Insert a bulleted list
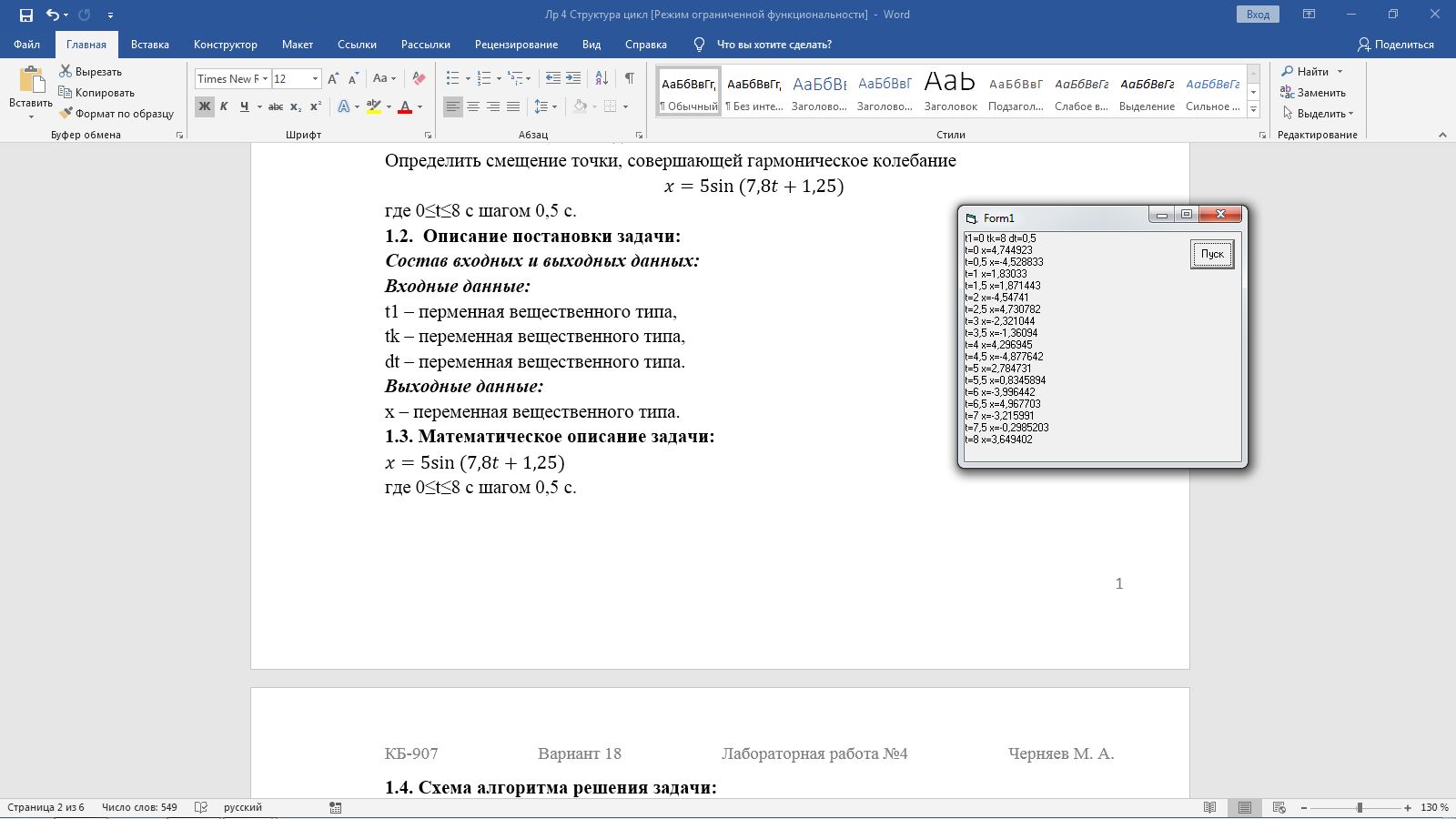Image resolution: width=1456 pixels, height=819 pixels. coord(452,78)
